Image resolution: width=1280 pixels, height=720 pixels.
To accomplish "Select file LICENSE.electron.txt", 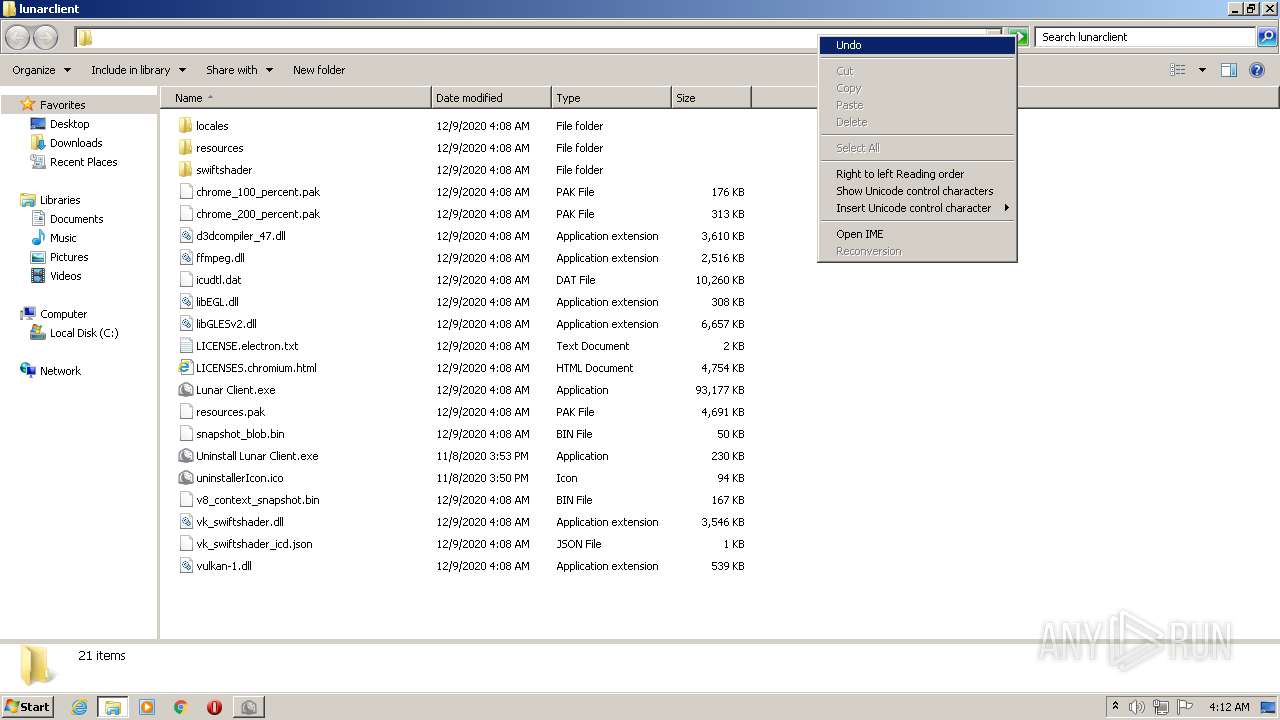I will click(x=247, y=346).
